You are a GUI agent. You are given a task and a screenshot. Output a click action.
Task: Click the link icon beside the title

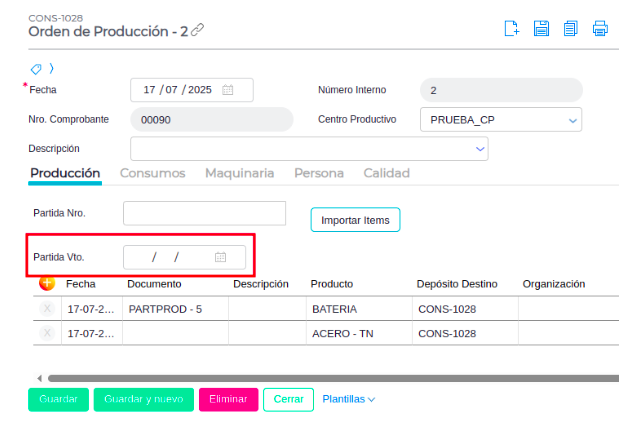click(x=197, y=31)
